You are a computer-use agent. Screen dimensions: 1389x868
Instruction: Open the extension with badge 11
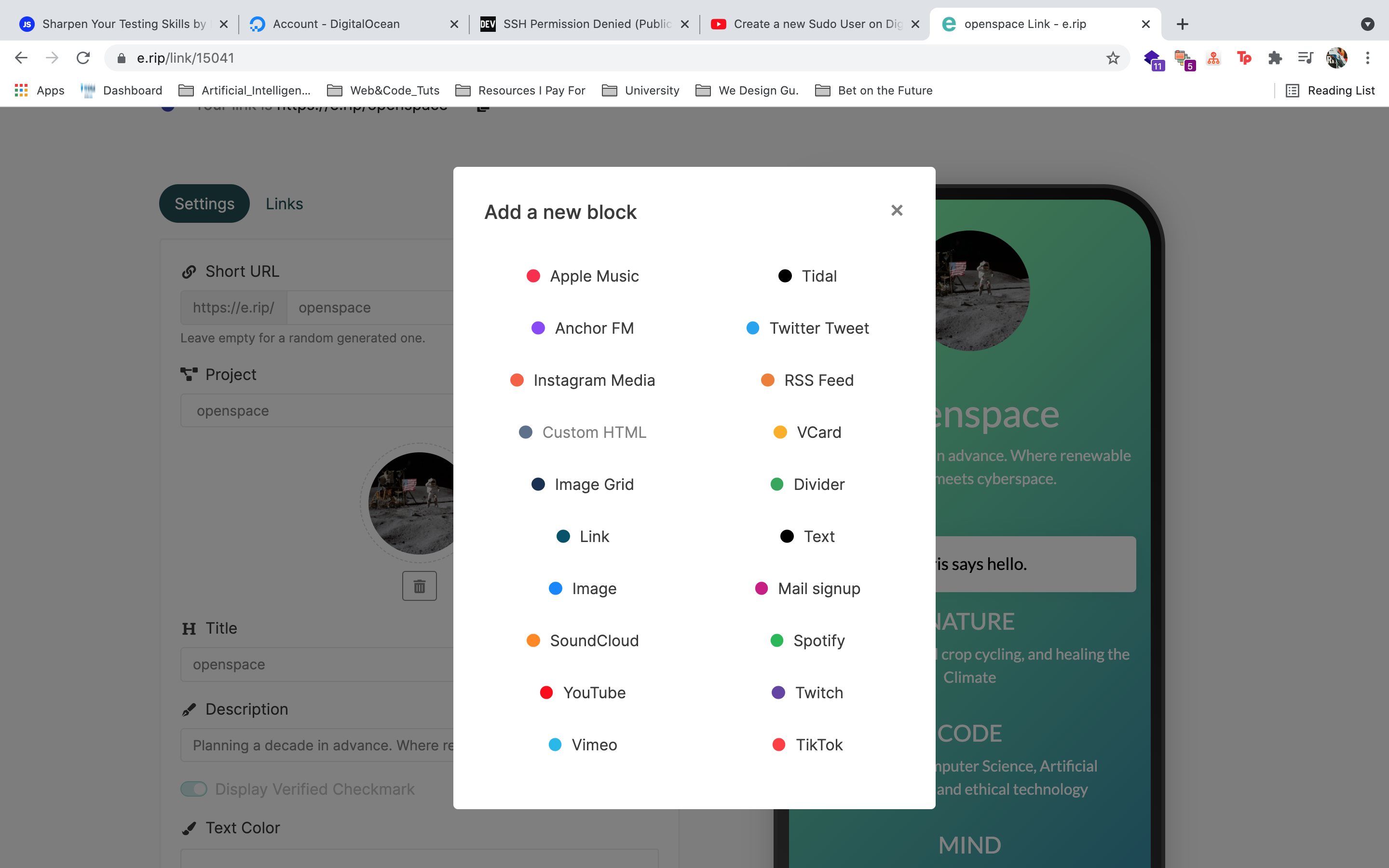[1153, 59]
